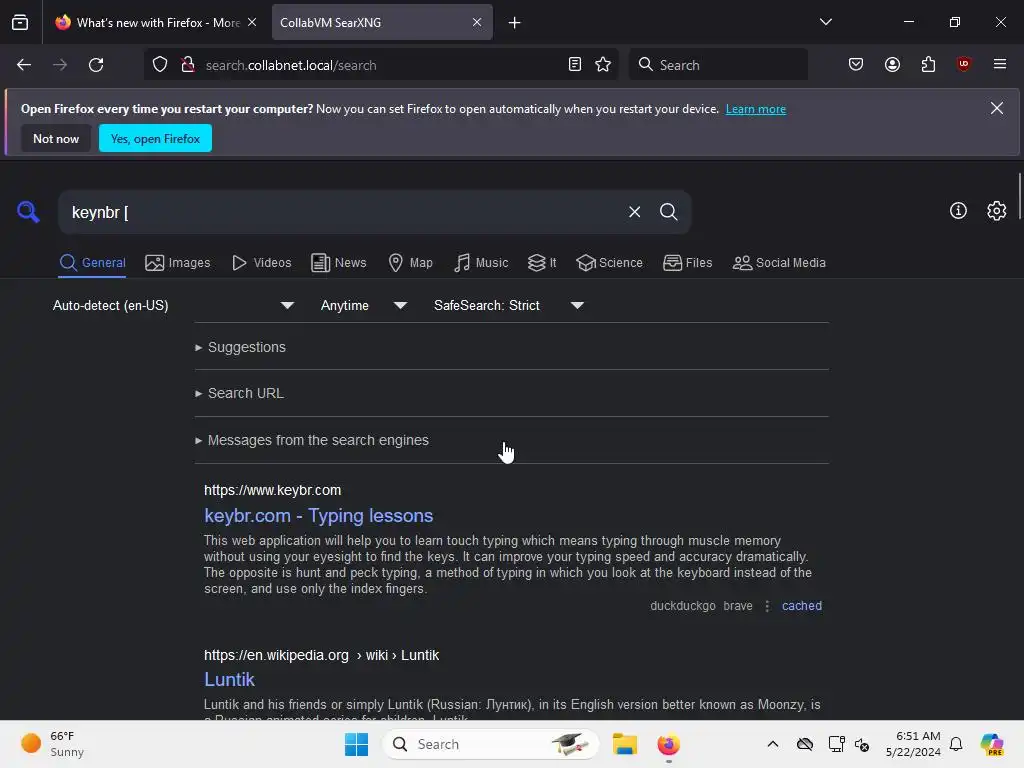Select the Social Media search category
1024x768 pixels.
click(779, 263)
